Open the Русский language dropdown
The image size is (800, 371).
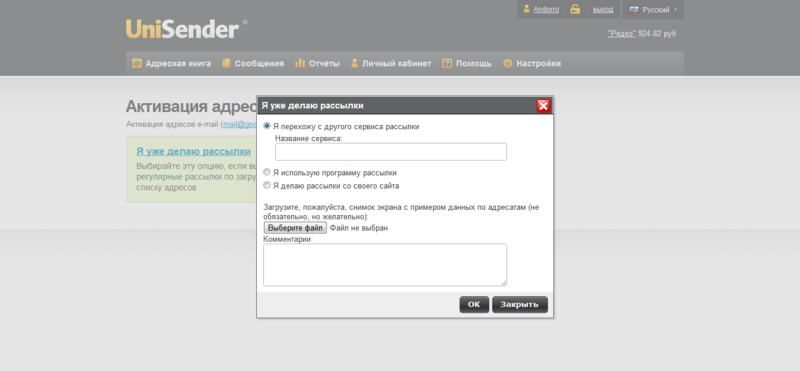[653, 9]
